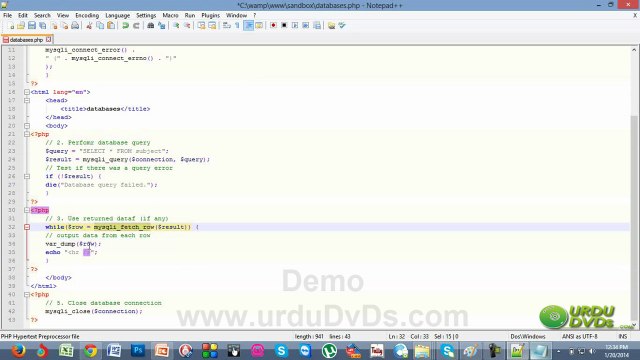Collapse the html block at line 16
Screen dimensions: 640x360
point(27,92)
